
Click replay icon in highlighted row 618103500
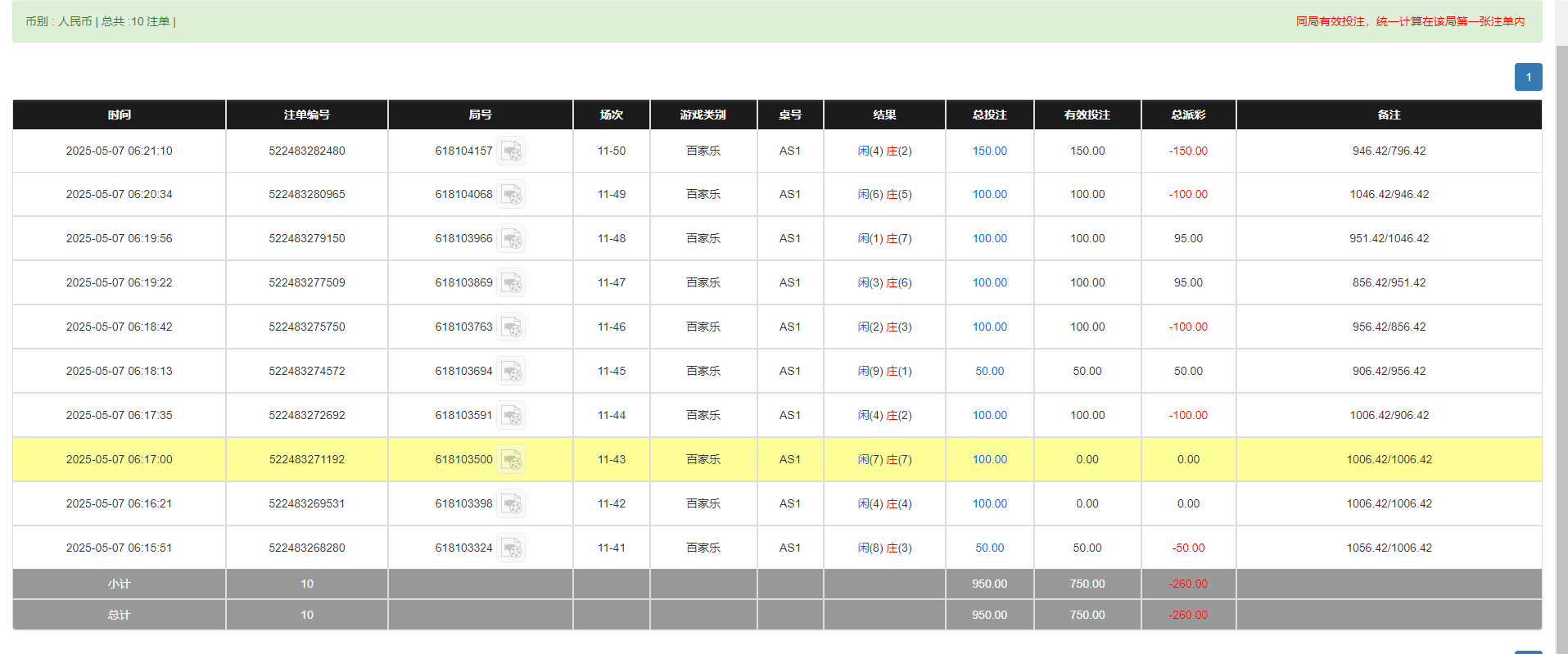[x=511, y=460]
